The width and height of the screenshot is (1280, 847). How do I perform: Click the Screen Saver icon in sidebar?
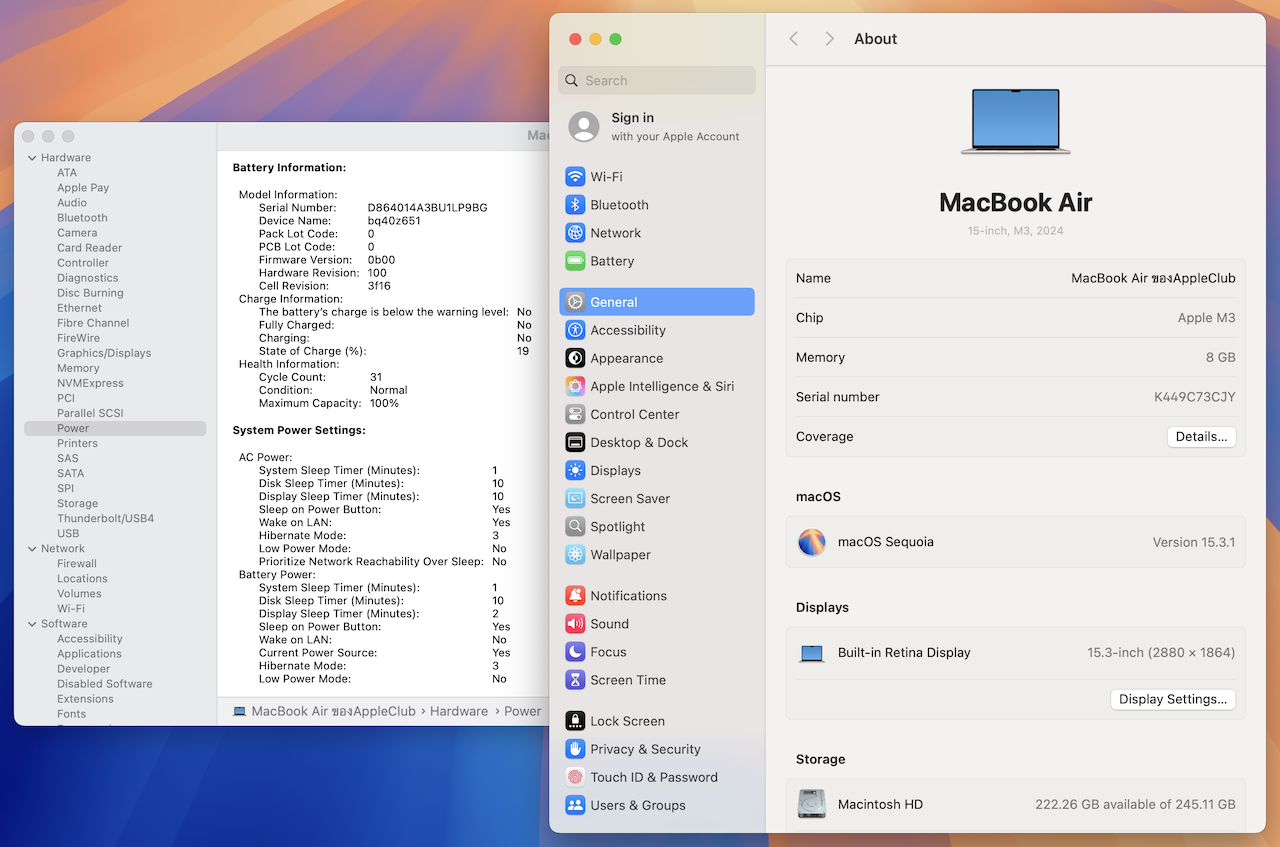click(575, 498)
